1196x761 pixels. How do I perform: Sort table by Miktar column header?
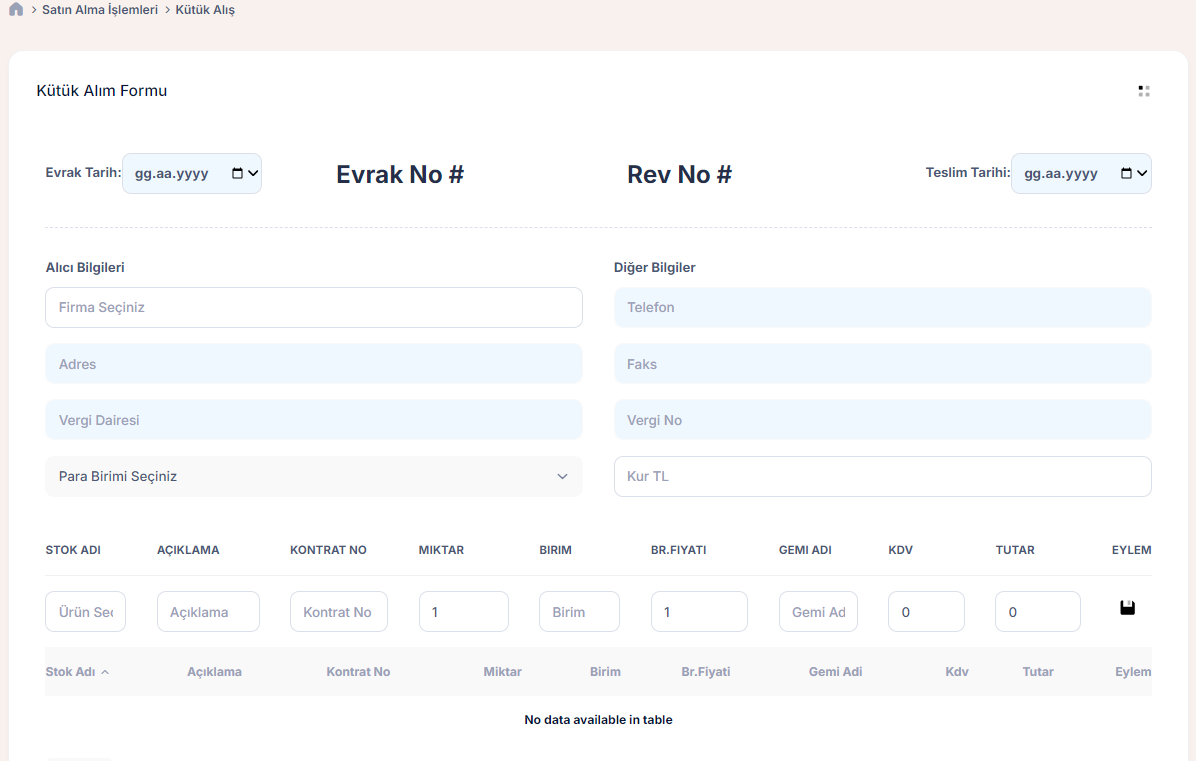(x=502, y=672)
